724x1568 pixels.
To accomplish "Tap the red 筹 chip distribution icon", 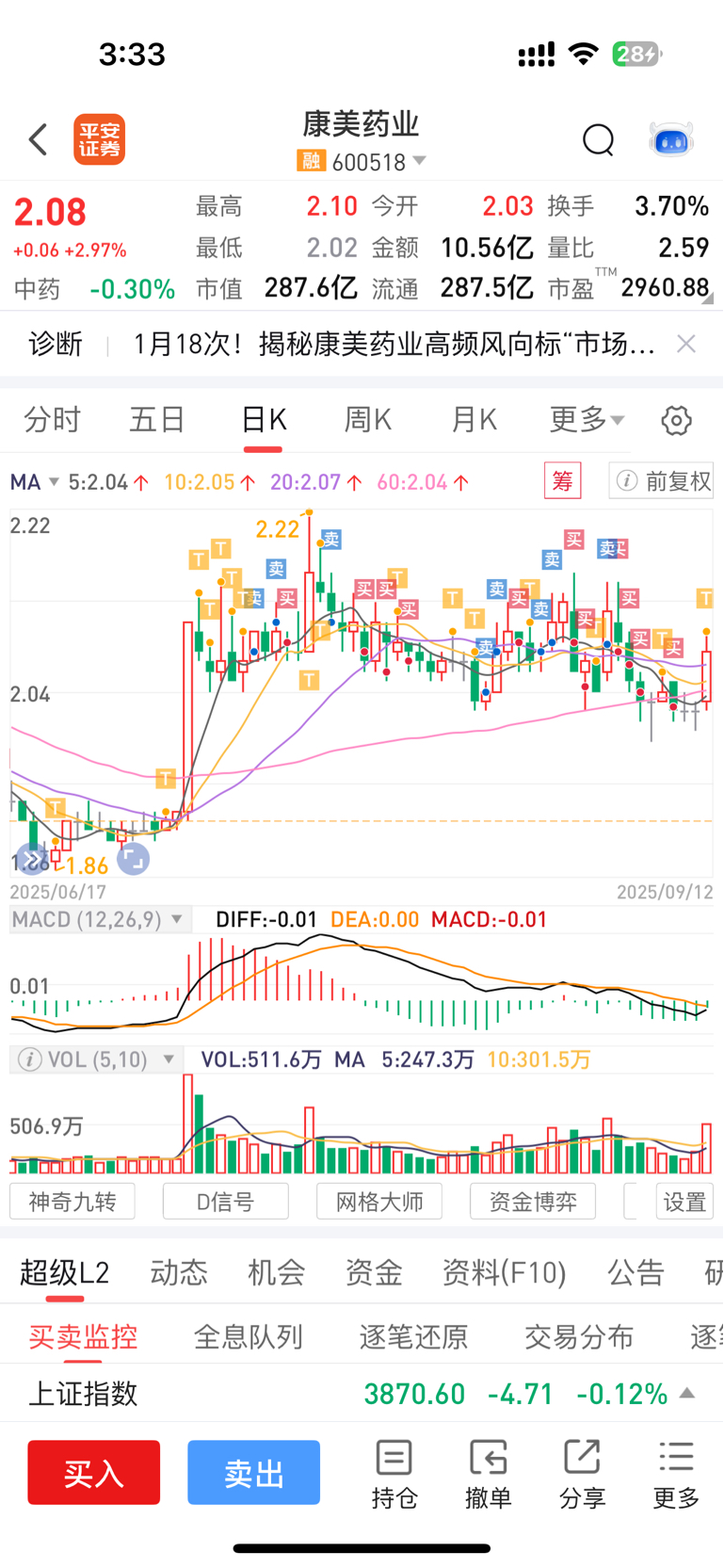I will [x=562, y=481].
